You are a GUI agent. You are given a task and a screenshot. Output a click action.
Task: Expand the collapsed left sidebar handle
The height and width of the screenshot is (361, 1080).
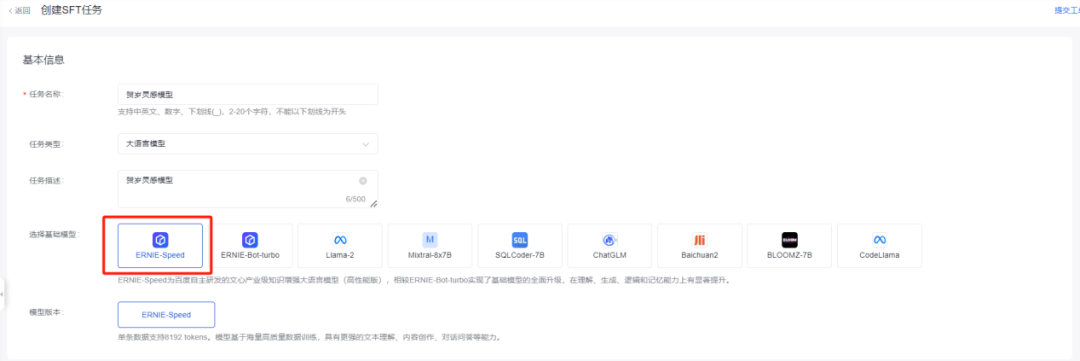(x=2, y=294)
